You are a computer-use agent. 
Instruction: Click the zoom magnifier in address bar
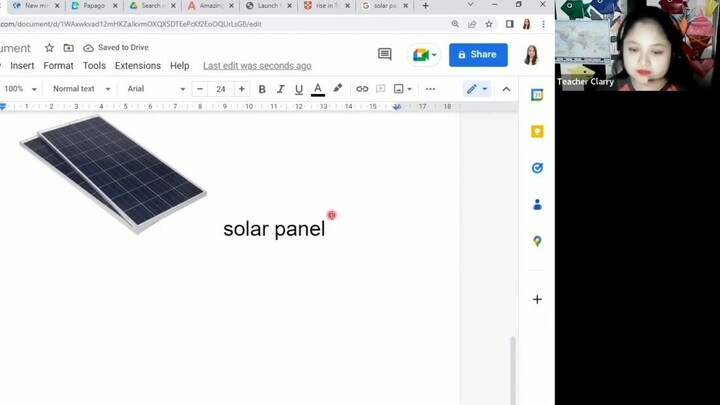[x=455, y=24]
